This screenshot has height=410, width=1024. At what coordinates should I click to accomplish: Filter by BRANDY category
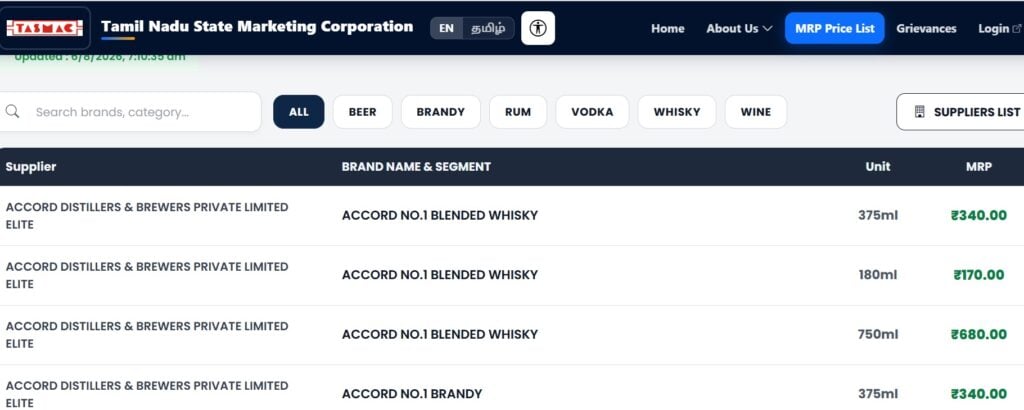click(x=441, y=112)
